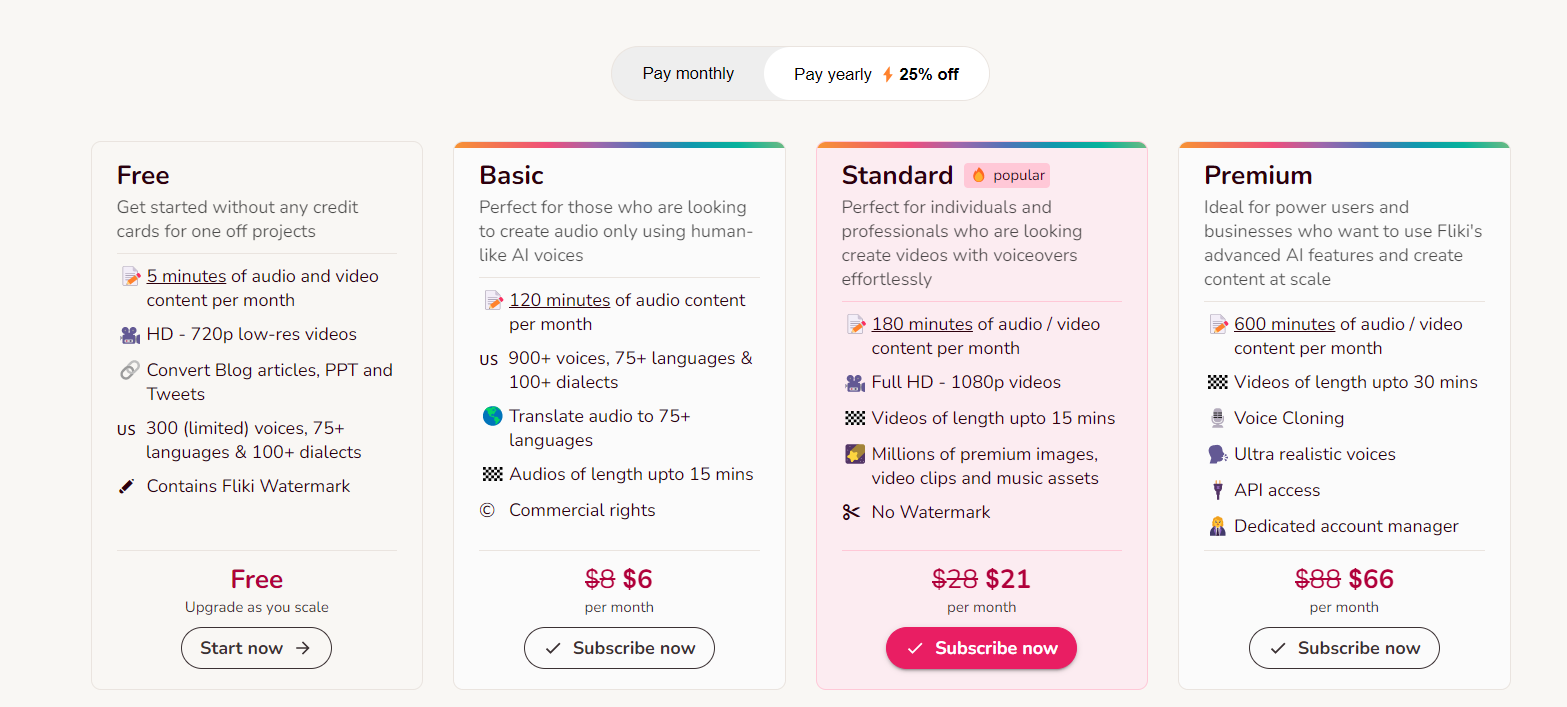Select the Pay yearly 25% off option
Viewport: 1567px width, 707px height.
[x=876, y=74]
